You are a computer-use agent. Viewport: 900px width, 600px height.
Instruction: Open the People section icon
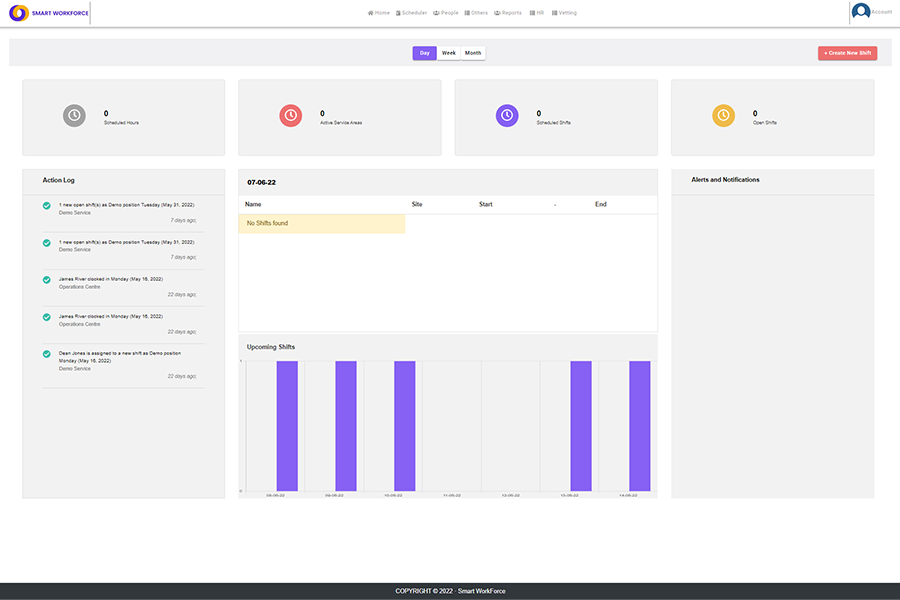pyautogui.click(x=437, y=12)
